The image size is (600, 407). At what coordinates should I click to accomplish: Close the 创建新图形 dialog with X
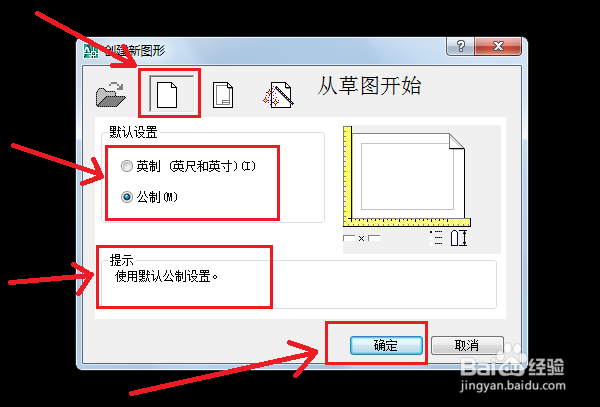point(498,46)
